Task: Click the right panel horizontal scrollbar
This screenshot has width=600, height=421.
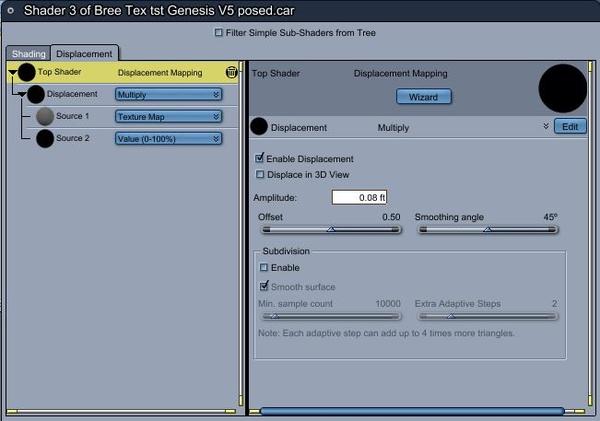Action: pyautogui.click(x=412, y=411)
